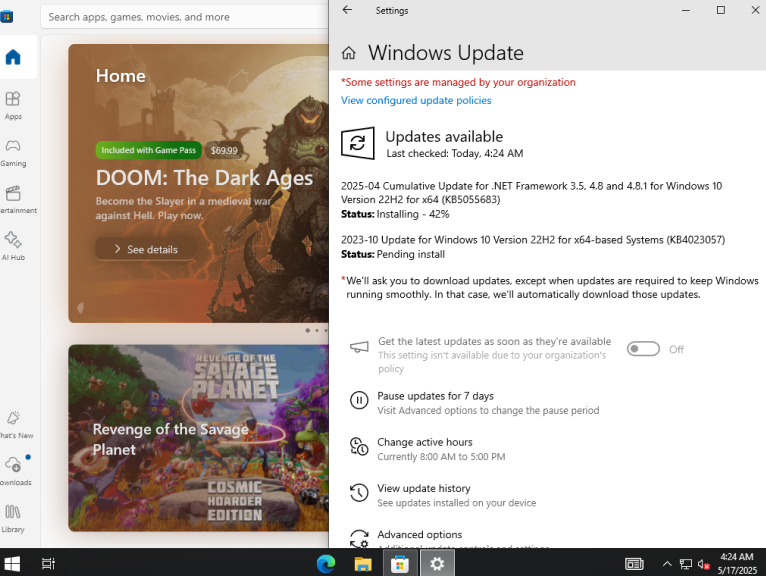The height and width of the screenshot is (576, 766).
Task: Click Settings gear on taskbar
Action: (437, 564)
